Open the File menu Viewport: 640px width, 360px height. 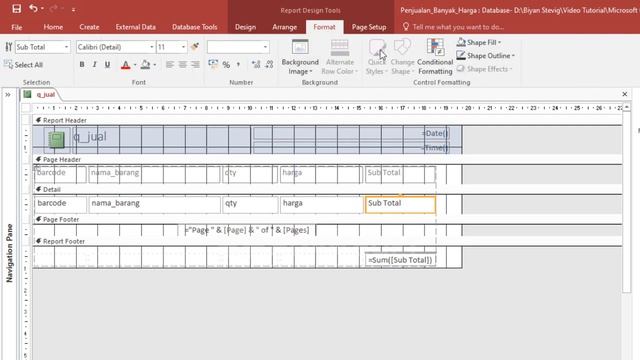pos(17,27)
